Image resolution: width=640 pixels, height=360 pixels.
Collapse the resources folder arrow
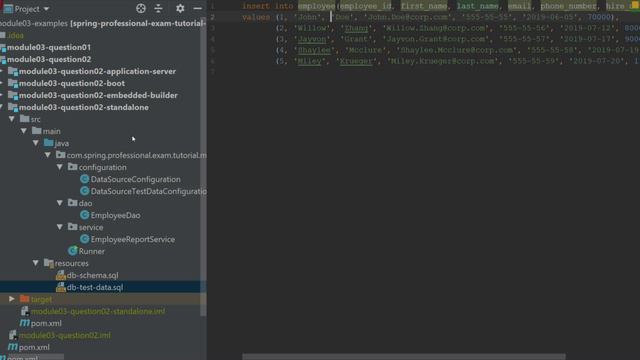[36, 263]
